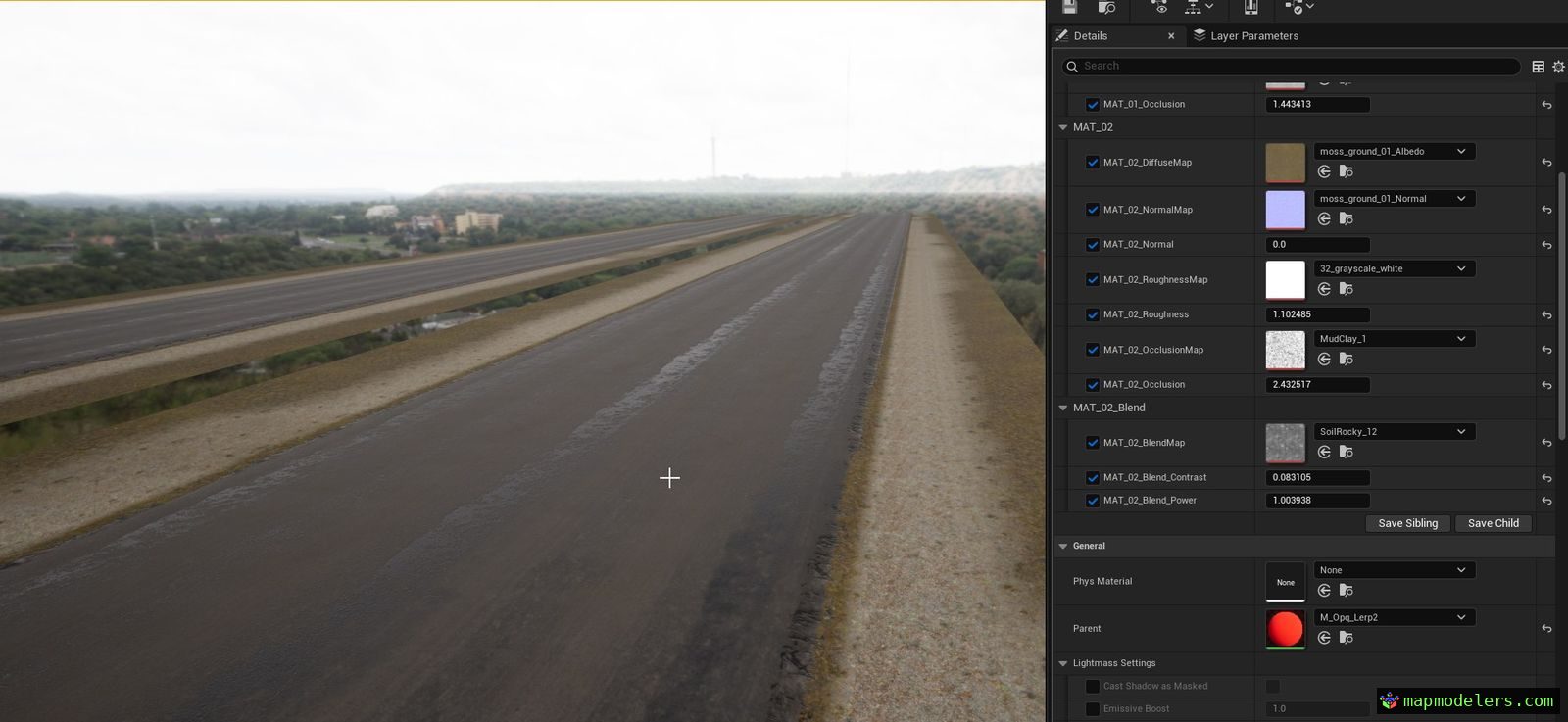Reset MAT_02_Blend_Contrast to default value
This screenshot has width=1568, height=722.
[x=1546, y=478]
